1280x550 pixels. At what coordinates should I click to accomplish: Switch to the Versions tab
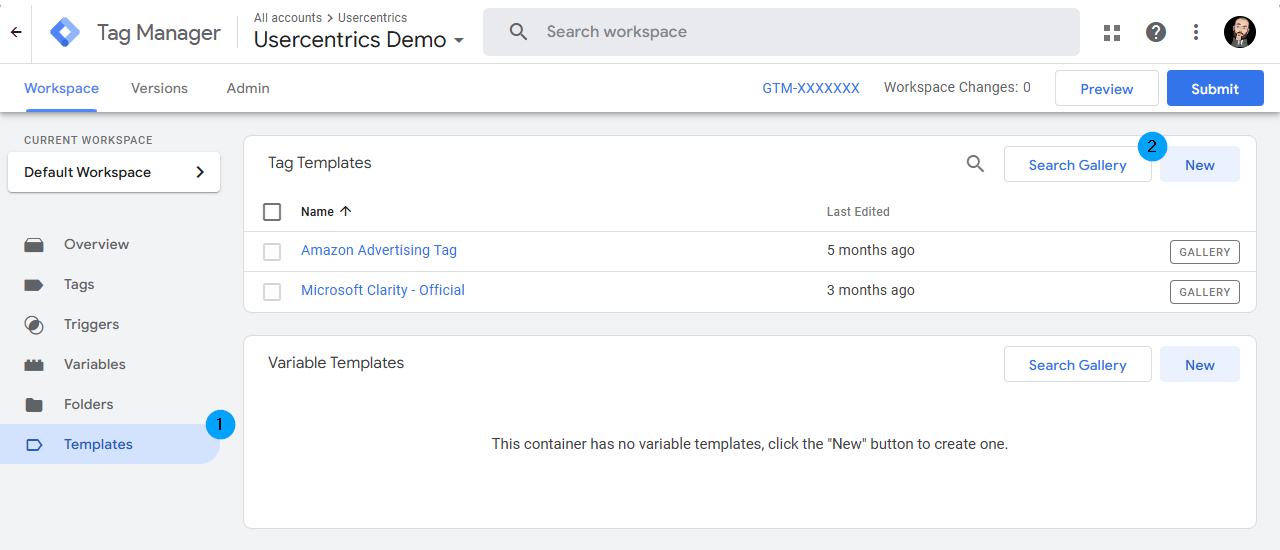(x=159, y=88)
